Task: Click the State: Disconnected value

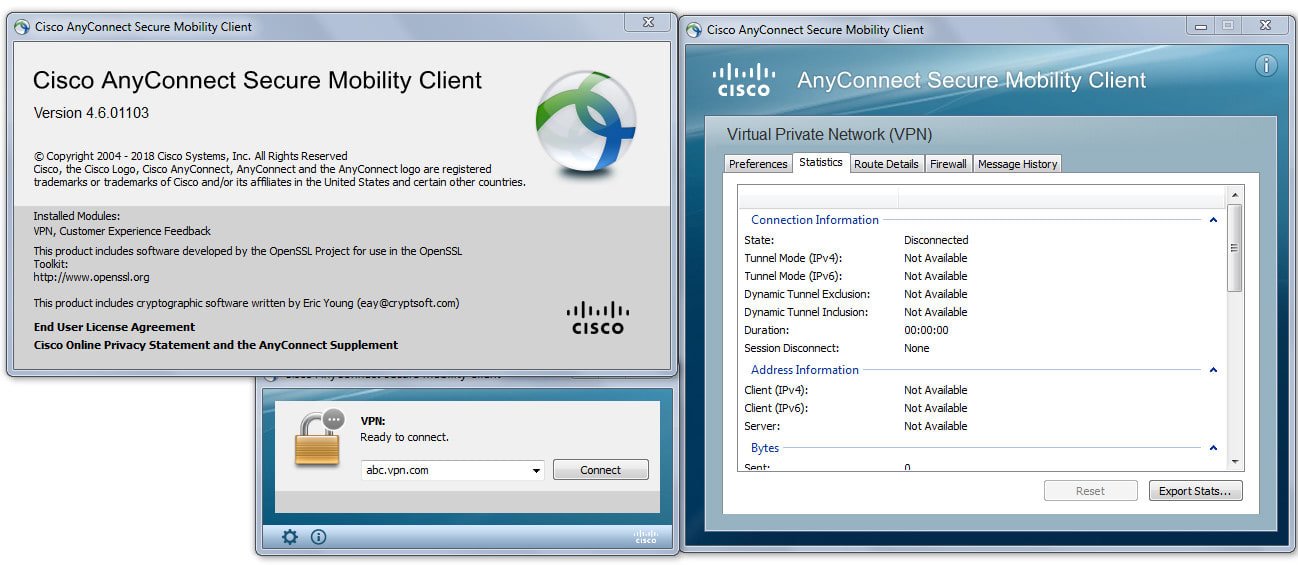Action: (x=936, y=240)
